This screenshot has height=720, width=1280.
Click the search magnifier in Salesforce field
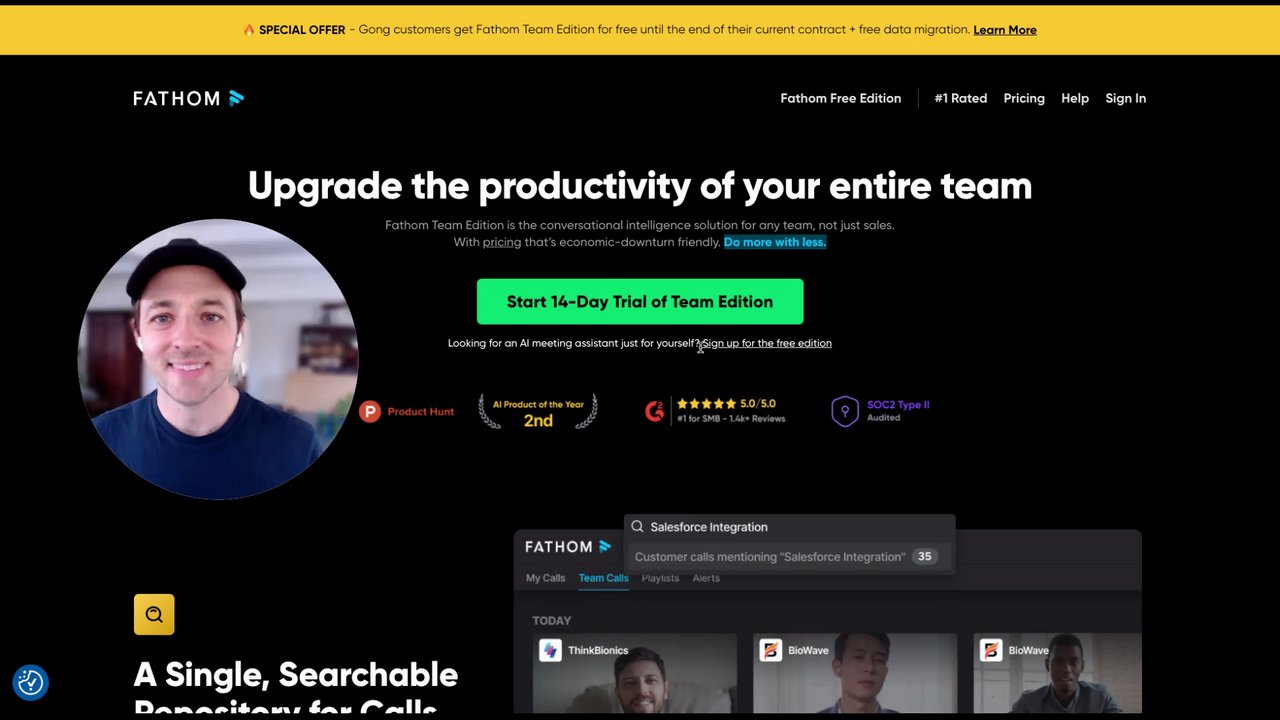[x=637, y=526]
